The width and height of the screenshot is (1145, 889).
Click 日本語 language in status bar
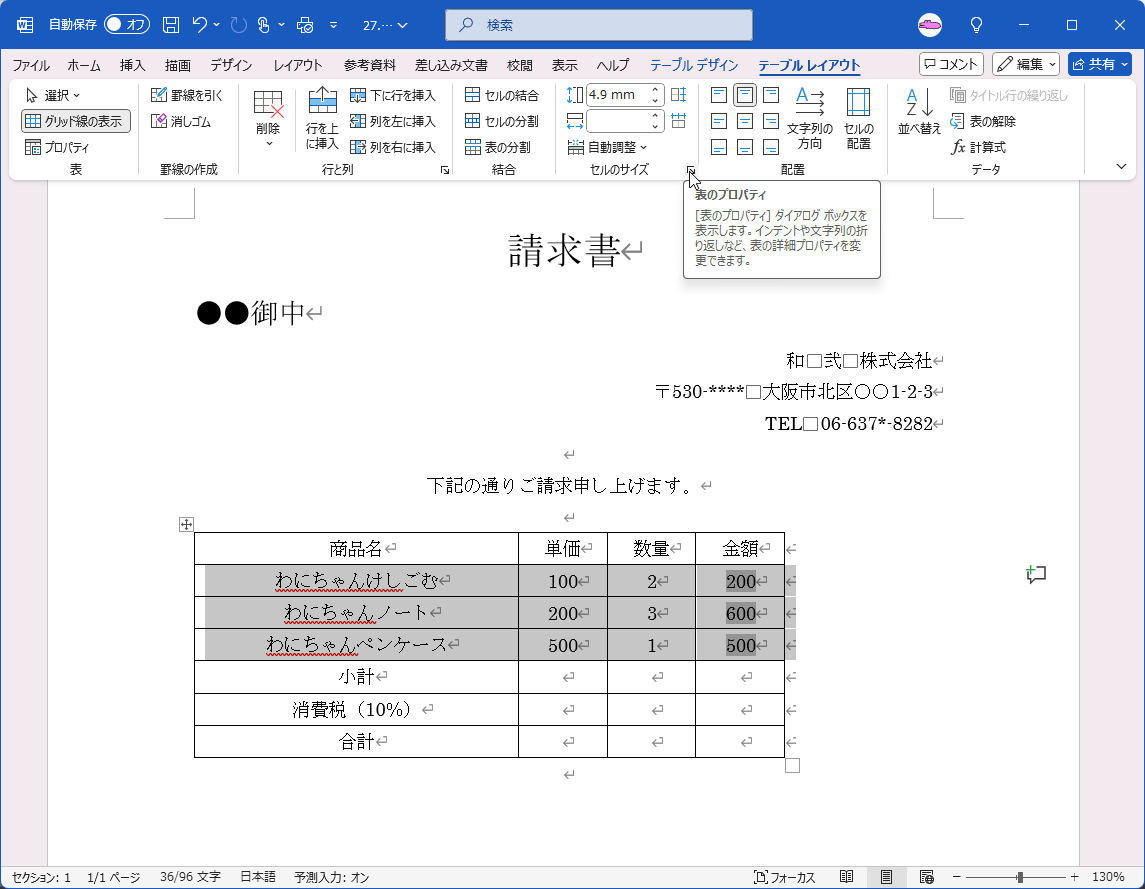(x=258, y=877)
